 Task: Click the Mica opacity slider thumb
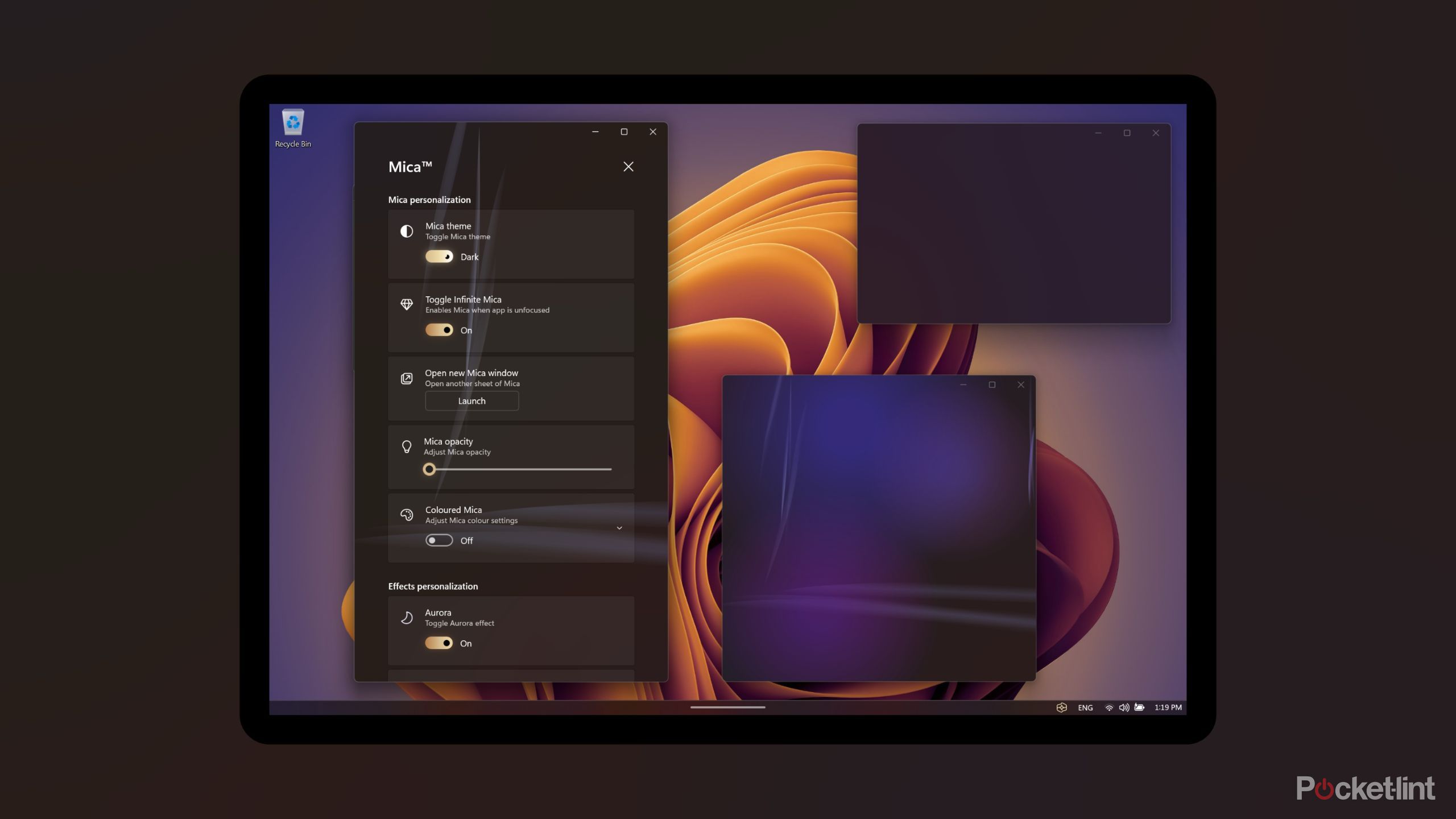pos(429,469)
